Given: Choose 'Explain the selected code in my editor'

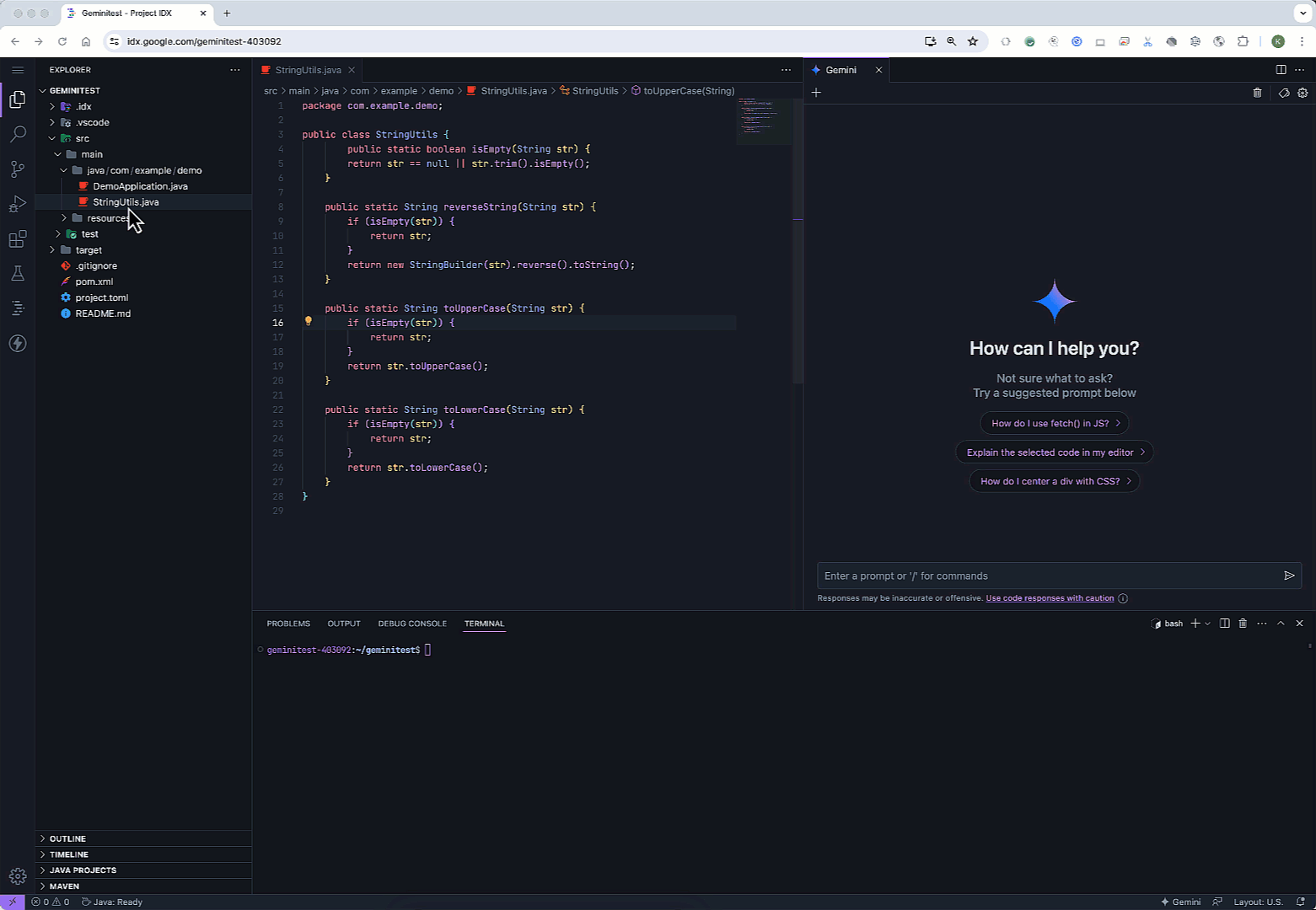Looking at the screenshot, I should point(1055,452).
